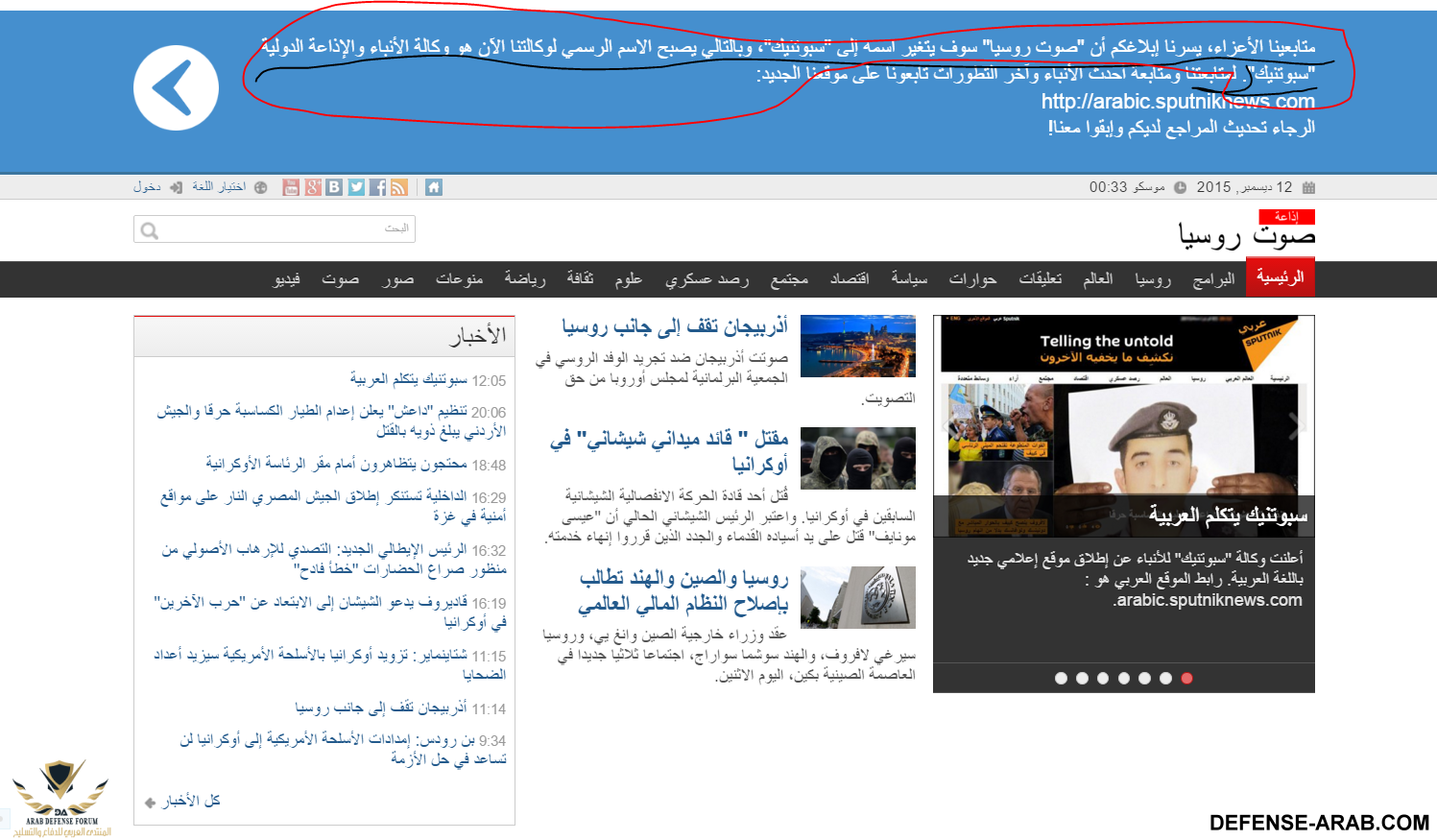Open the Twitter icon

pos(356,187)
